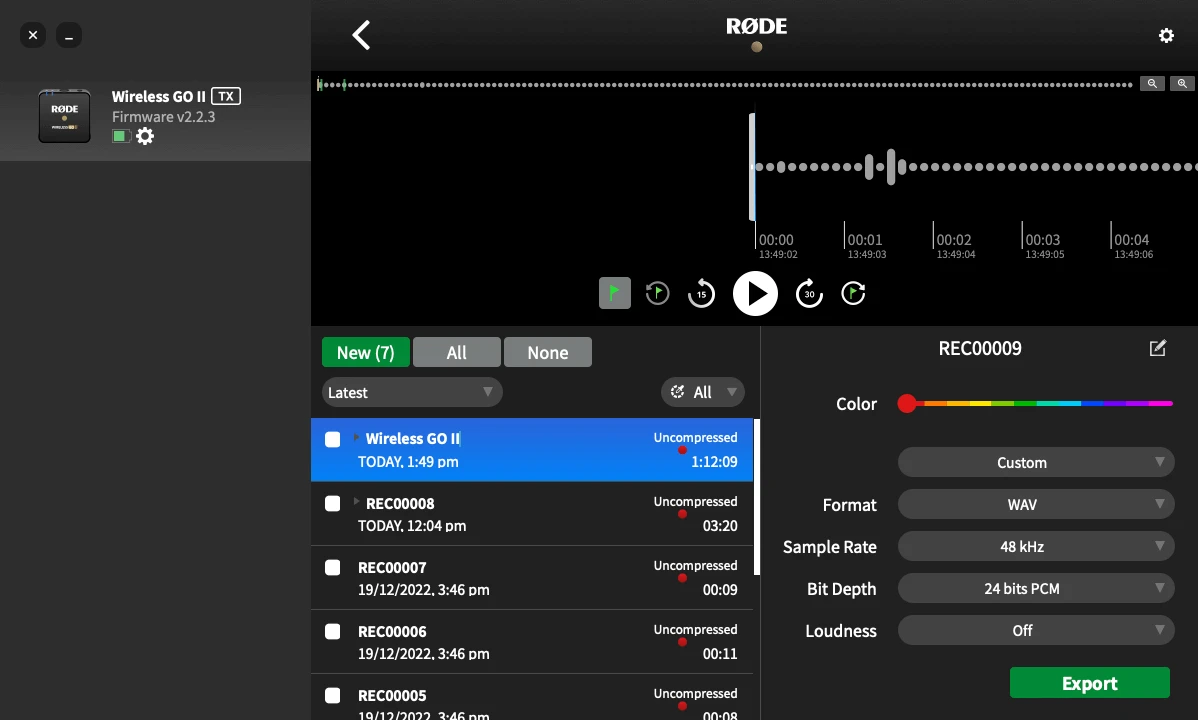The image size is (1198, 720).
Task: Zoom in the waveform
Action: [1182, 84]
